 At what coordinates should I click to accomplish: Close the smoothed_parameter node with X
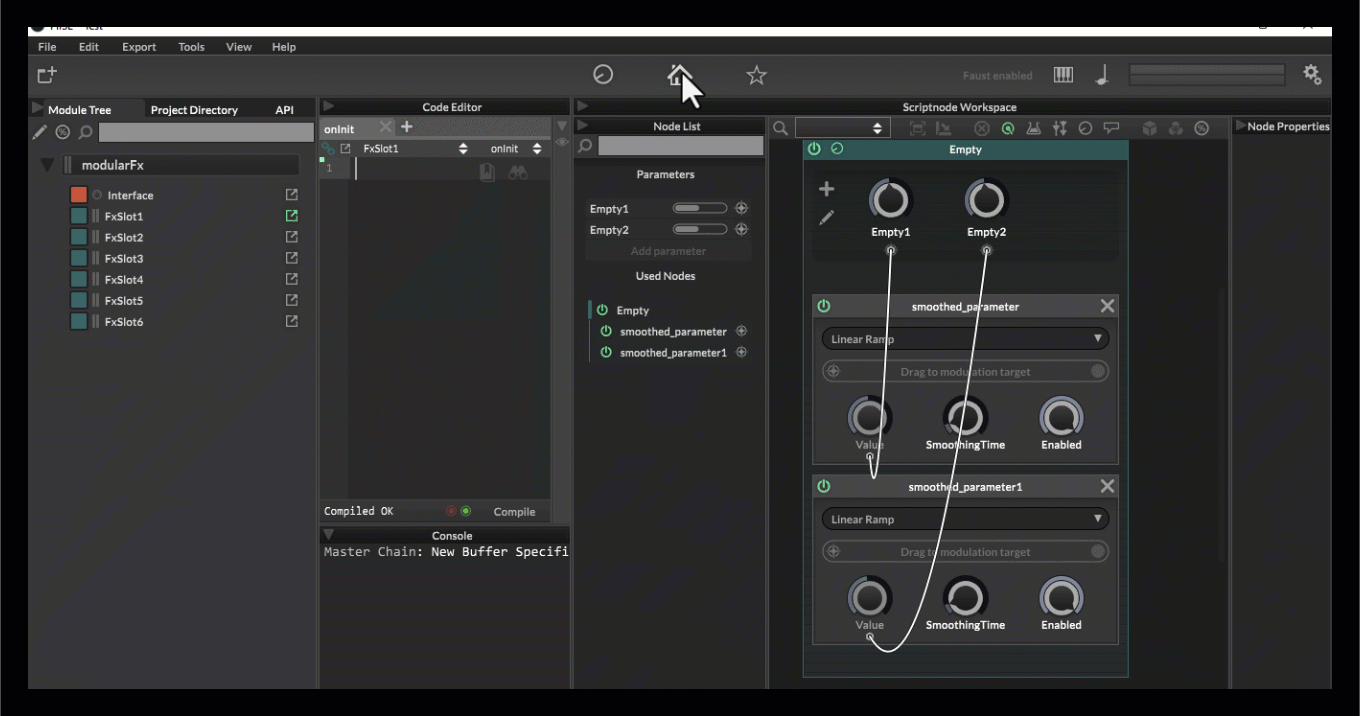[x=1107, y=306]
